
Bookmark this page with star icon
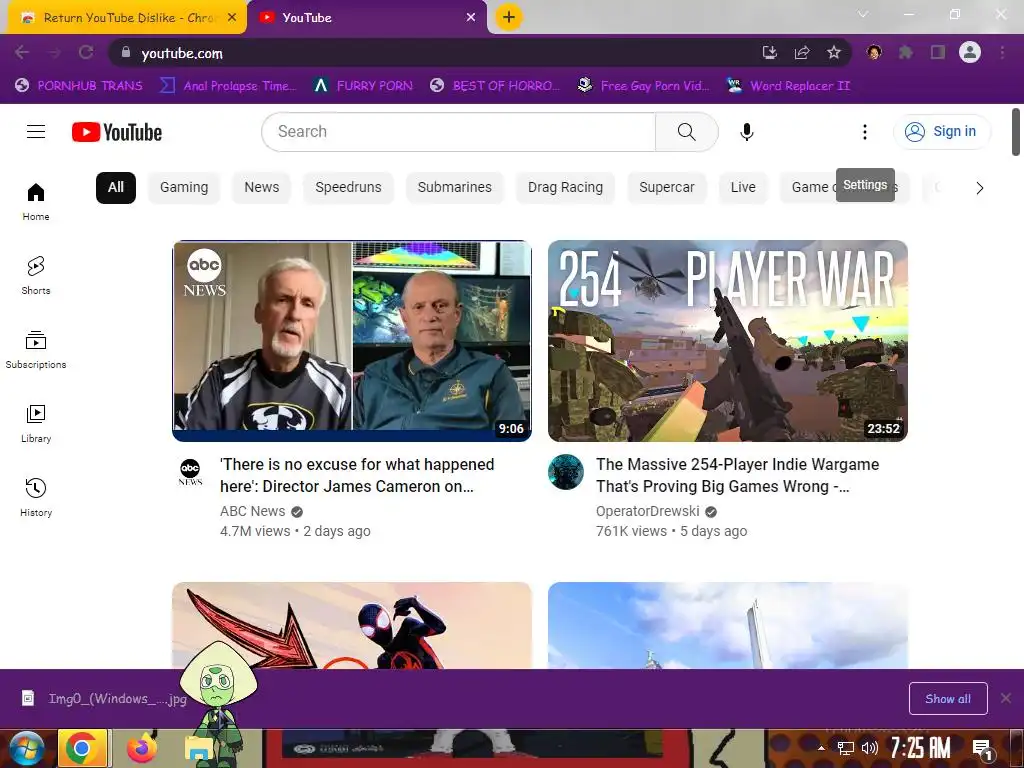click(833, 53)
